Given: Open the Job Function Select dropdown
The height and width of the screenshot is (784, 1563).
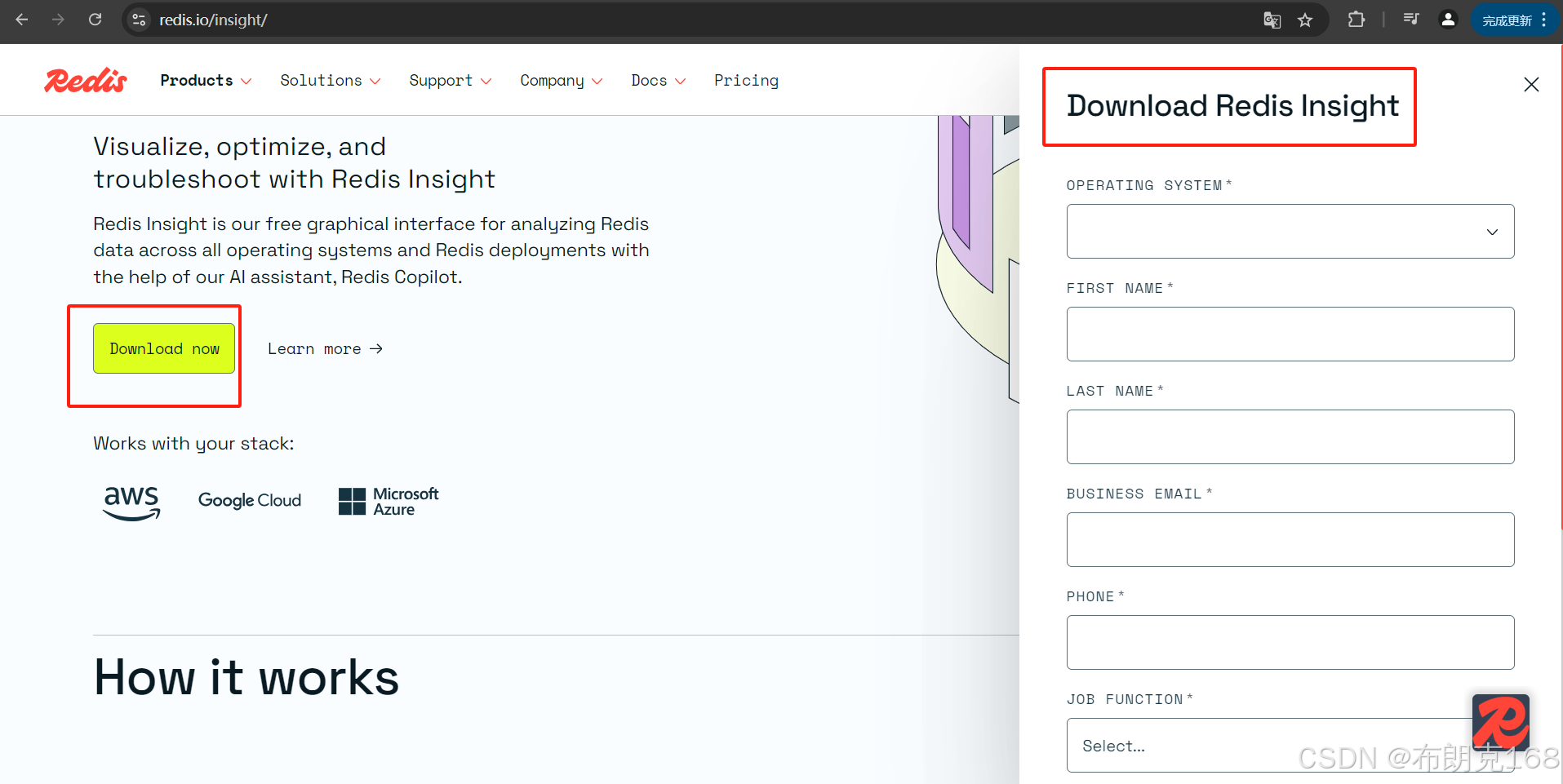Looking at the screenshot, I should tap(1290, 746).
